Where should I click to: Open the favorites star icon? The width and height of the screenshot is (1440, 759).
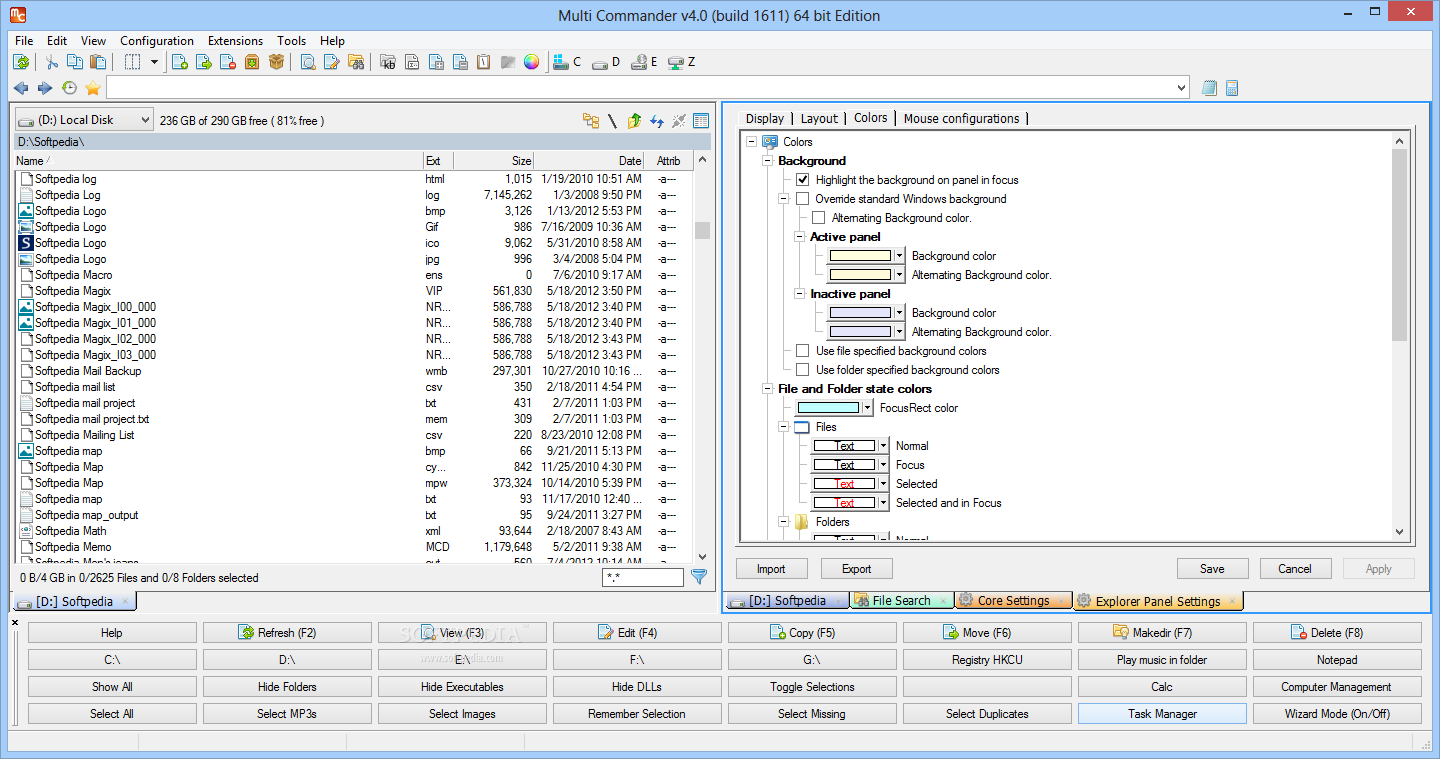[93, 88]
